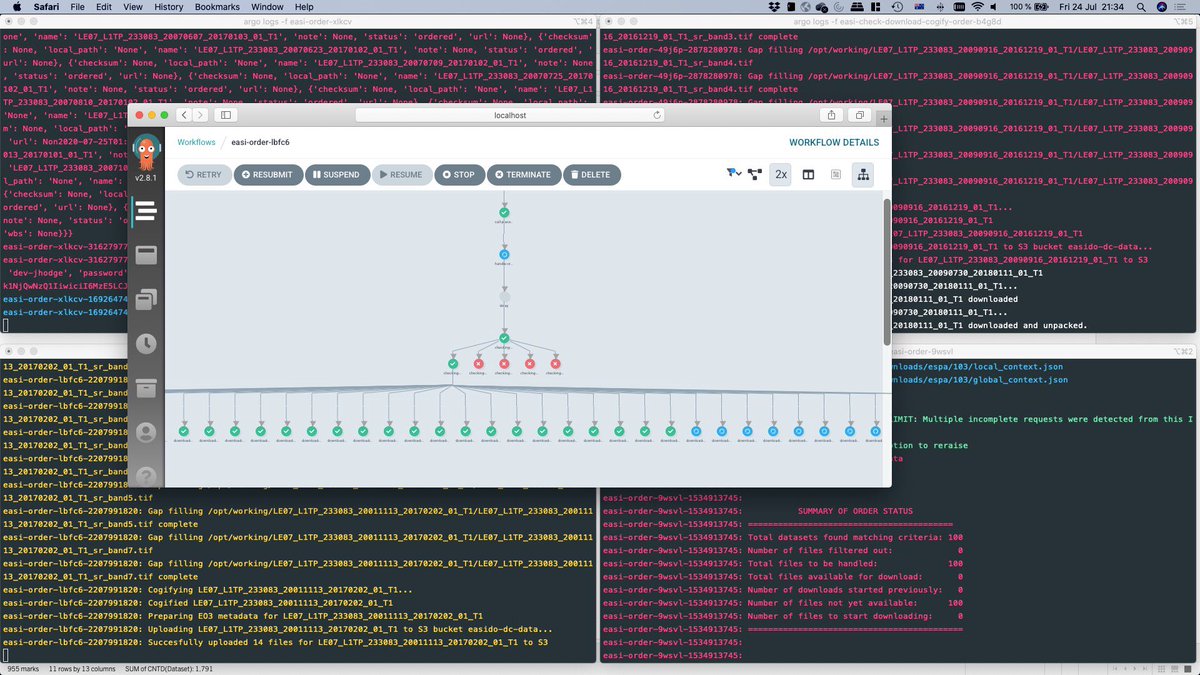The width and height of the screenshot is (1200, 675).
Task: Switch to the workflow summary panel view
Action: [x=808, y=174]
